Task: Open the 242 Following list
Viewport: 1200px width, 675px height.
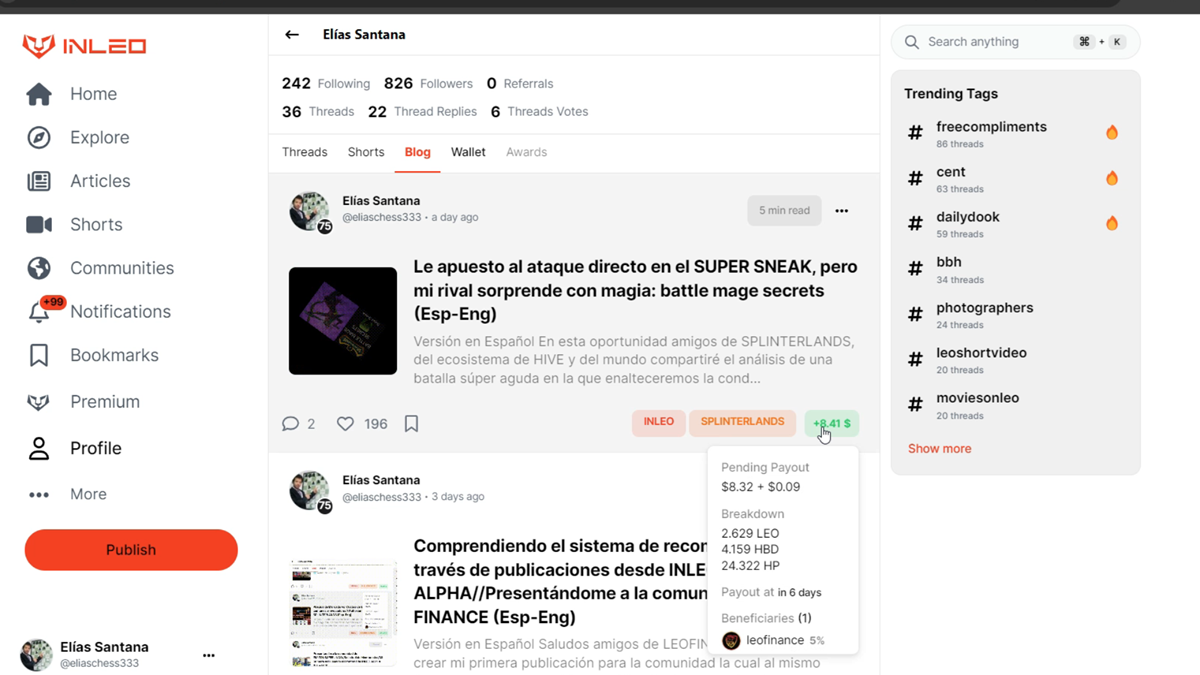Action: [x=326, y=84]
